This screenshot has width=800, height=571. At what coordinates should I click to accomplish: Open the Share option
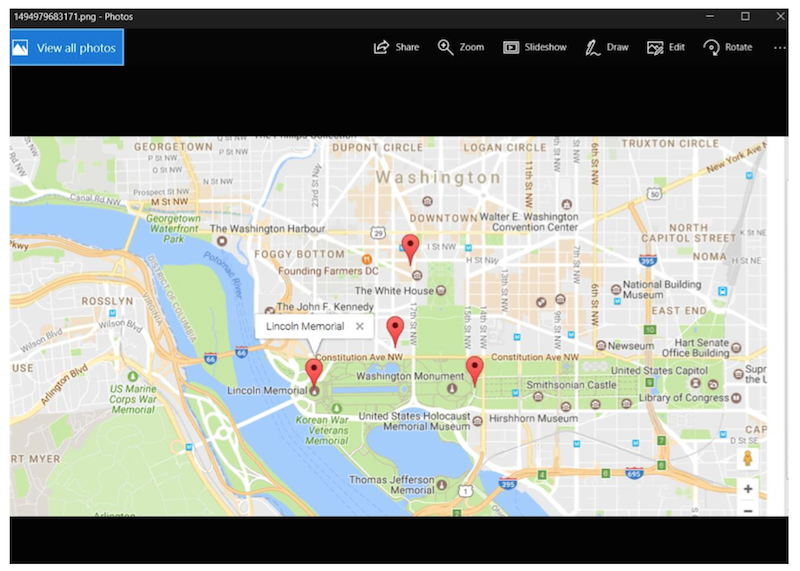tap(396, 47)
